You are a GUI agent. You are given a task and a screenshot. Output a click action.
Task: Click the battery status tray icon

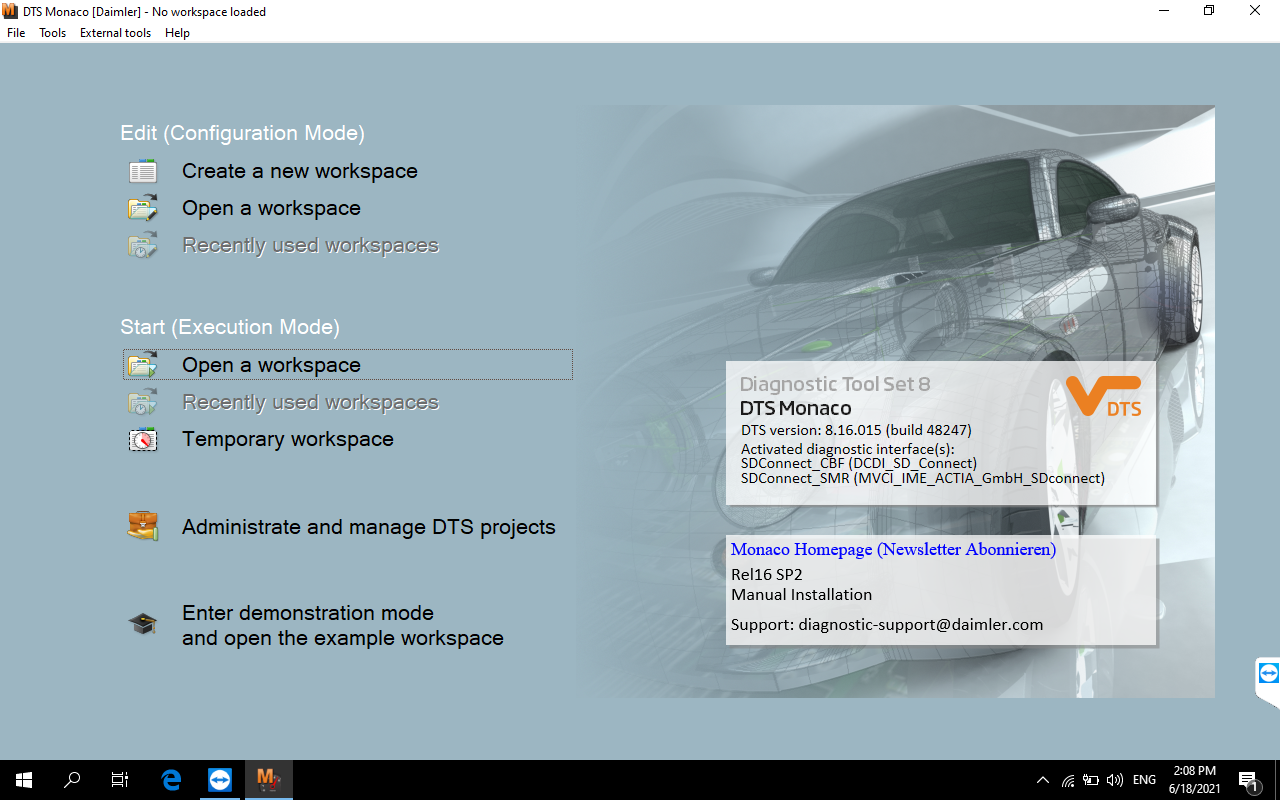coord(1091,780)
